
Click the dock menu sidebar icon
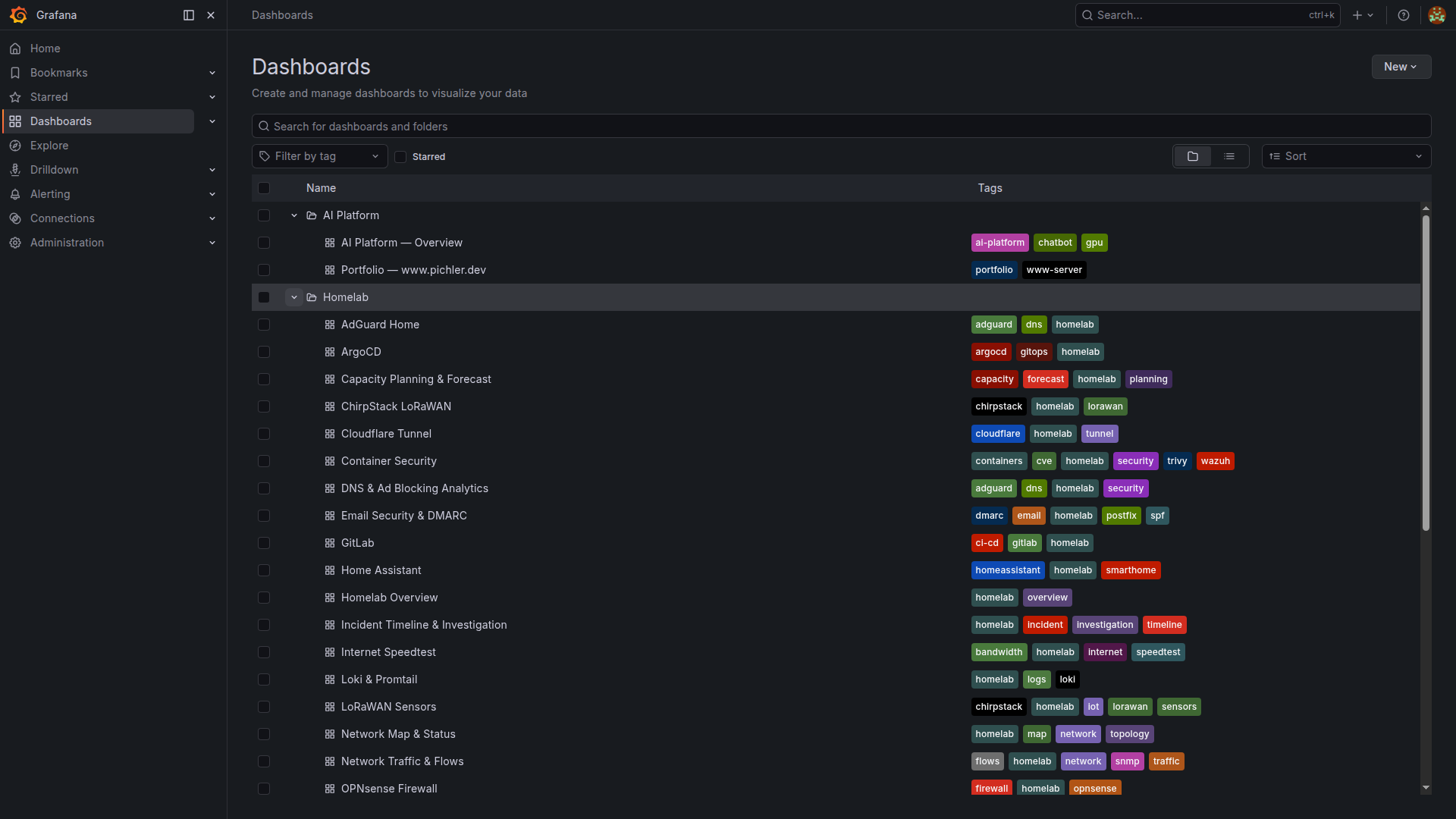189,15
